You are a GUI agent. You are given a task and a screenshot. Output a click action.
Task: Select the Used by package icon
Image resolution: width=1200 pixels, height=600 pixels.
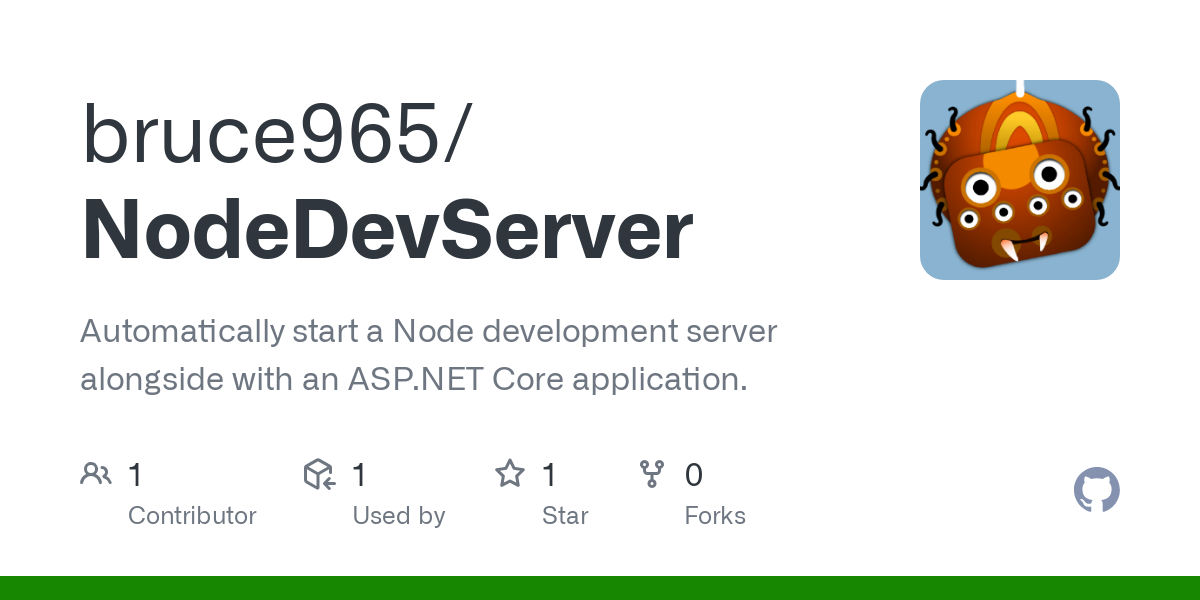[x=318, y=473]
